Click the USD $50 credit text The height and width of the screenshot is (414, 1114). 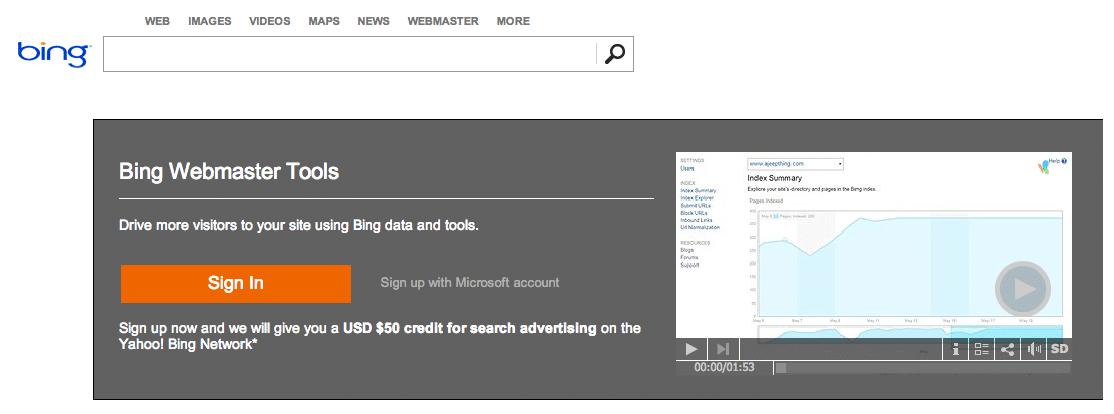click(470, 328)
